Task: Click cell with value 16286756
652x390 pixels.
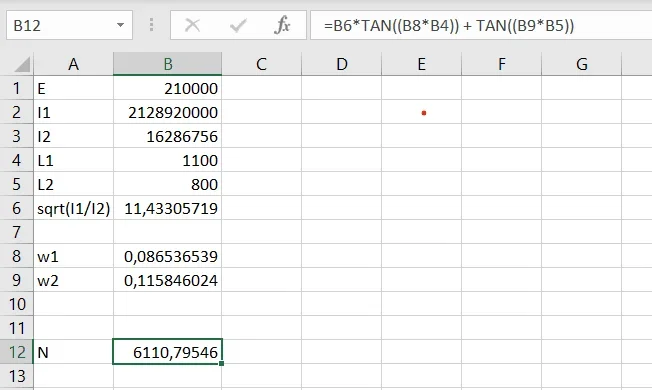Action: [168, 136]
